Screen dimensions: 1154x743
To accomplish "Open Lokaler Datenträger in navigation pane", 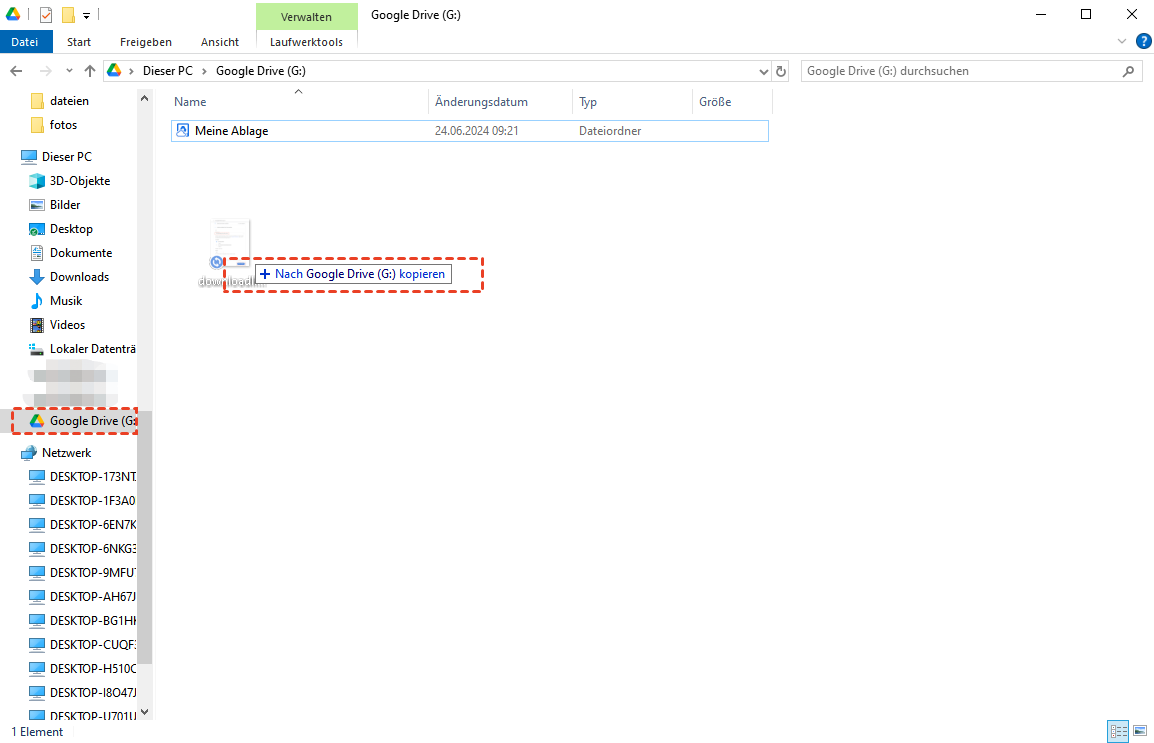I will click(x=93, y=349).
